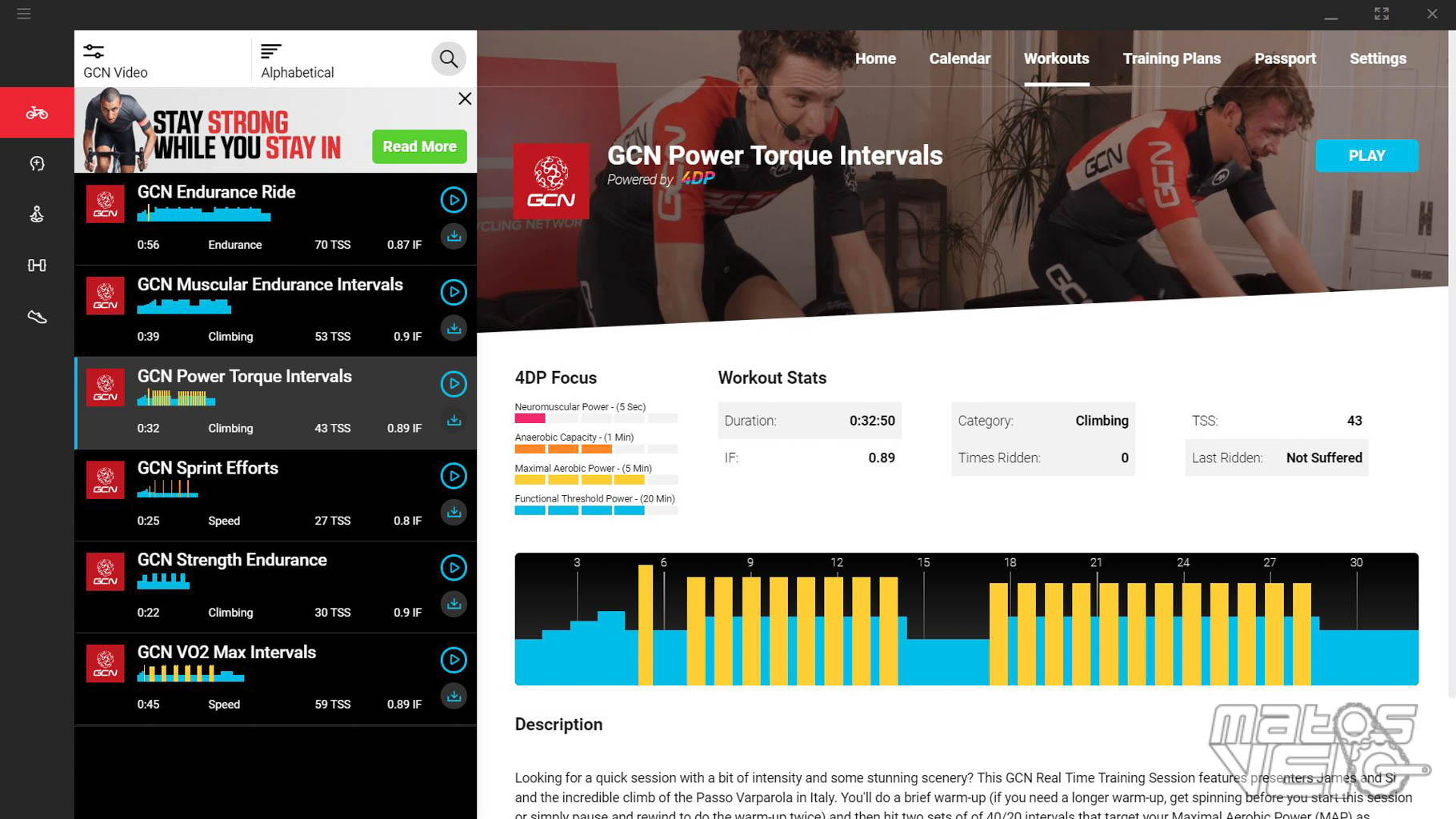Select GCN Sprint Efforts title
1456x819 pixels.
tap(207, 468)
